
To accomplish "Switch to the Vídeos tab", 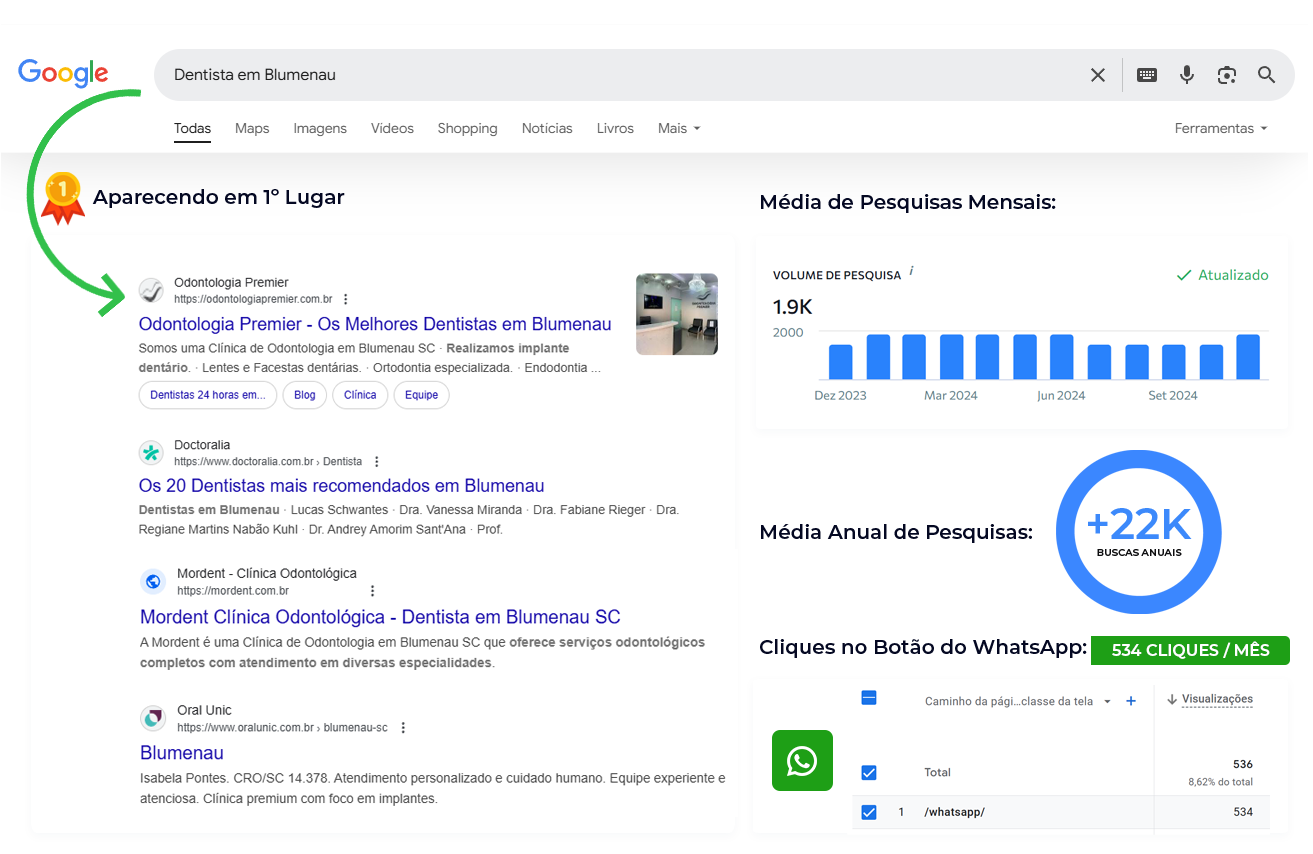I will point(392,128).
